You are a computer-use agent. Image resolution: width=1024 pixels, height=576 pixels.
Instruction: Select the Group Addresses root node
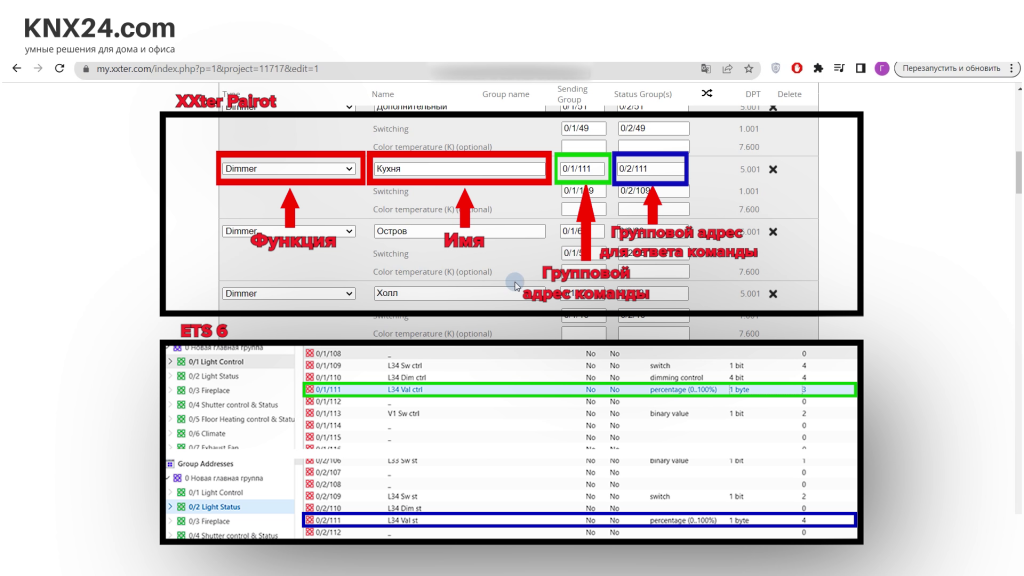coord(205,464)
